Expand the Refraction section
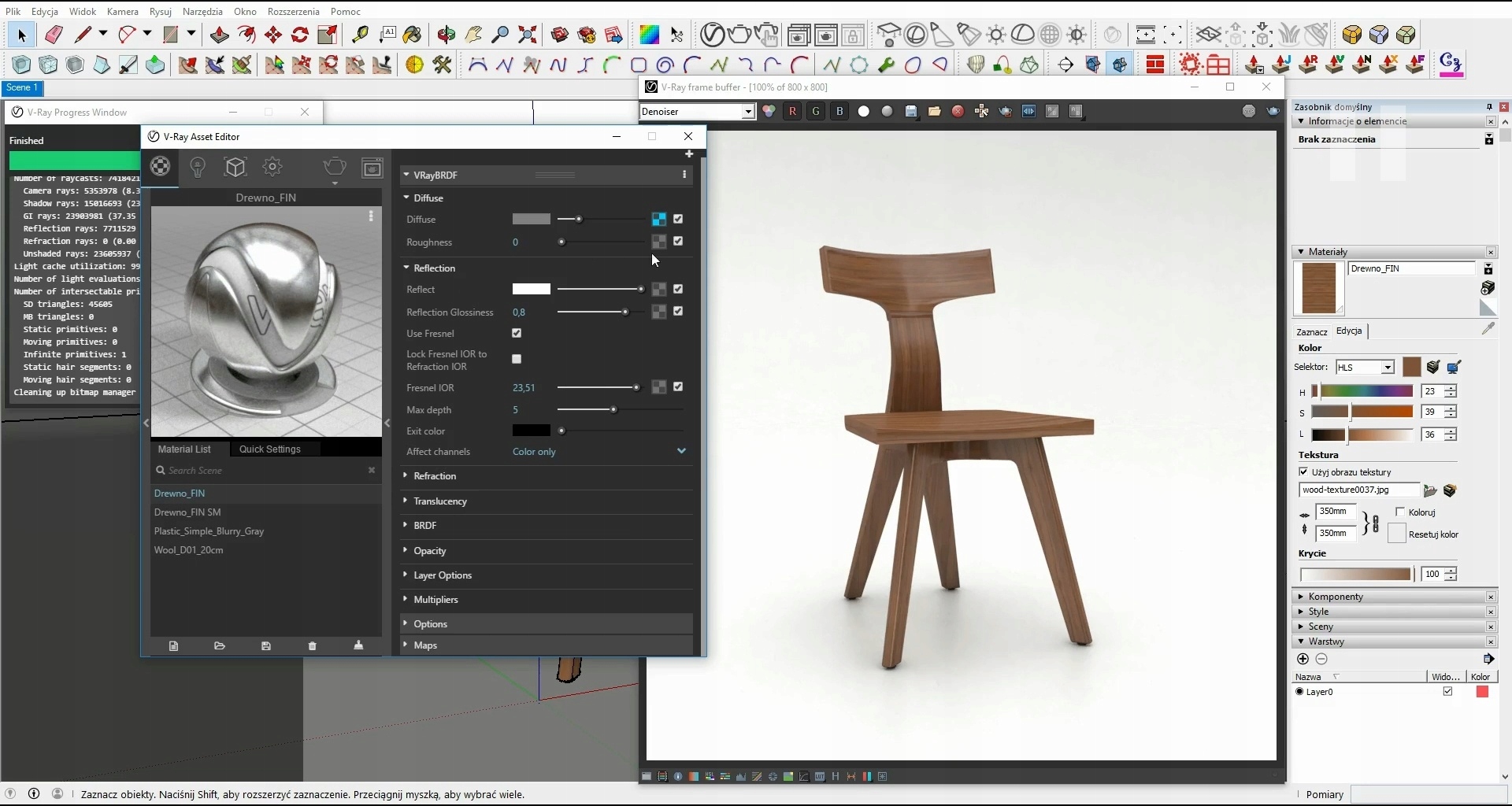 pyautogui.click(x=435, y=476)
